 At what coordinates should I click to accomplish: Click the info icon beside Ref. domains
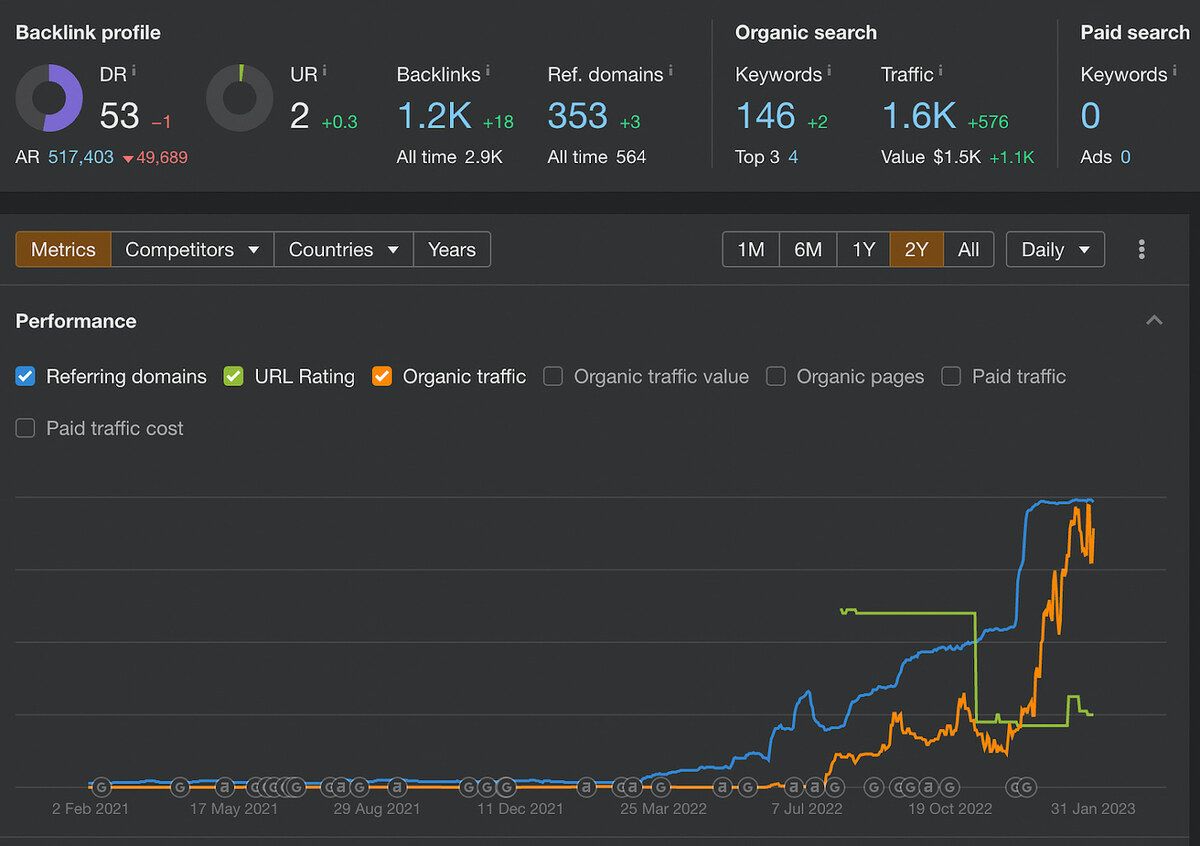click(x=670, y=71)
